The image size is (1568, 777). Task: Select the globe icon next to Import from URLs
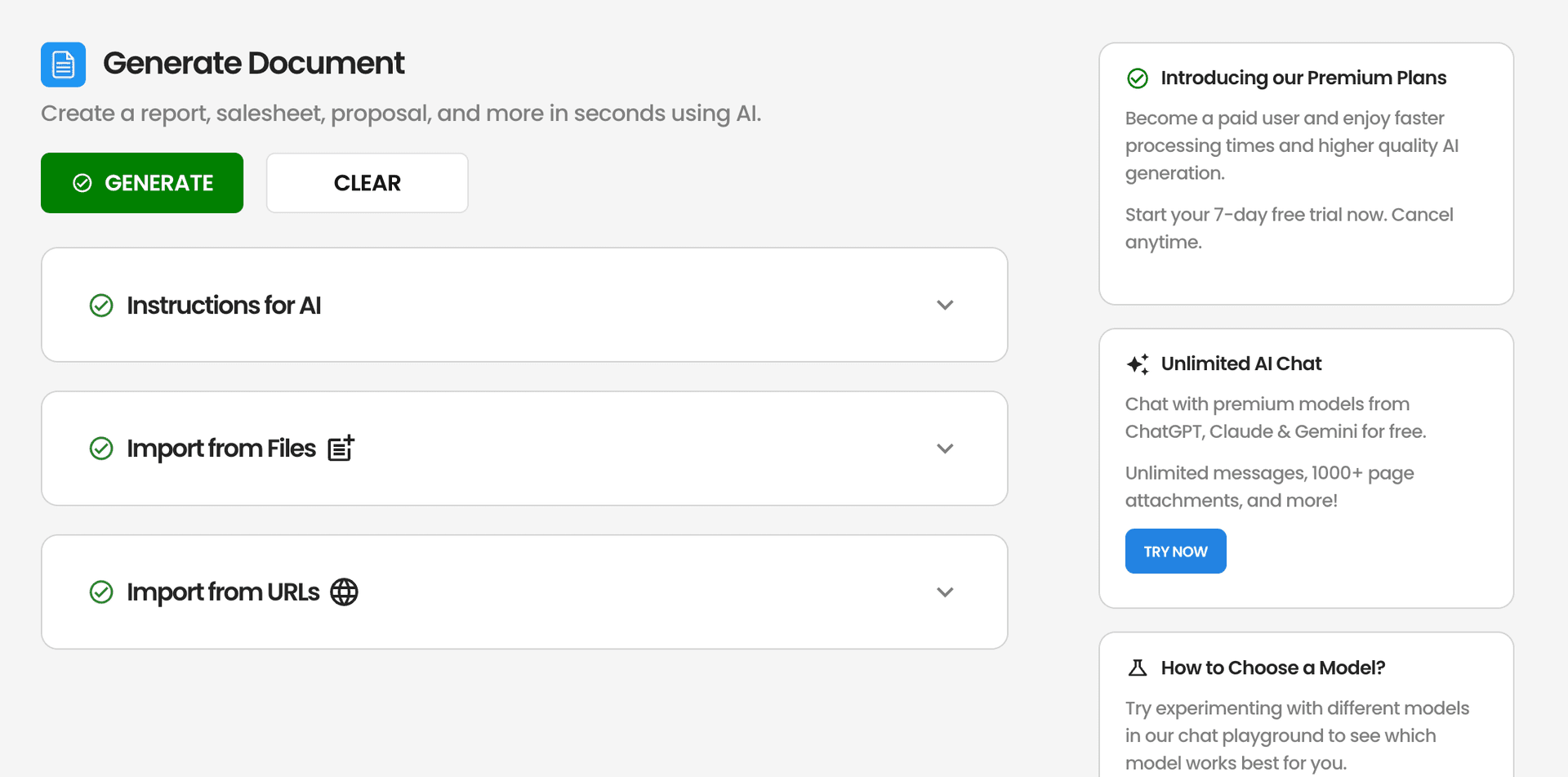pos(344,592)
